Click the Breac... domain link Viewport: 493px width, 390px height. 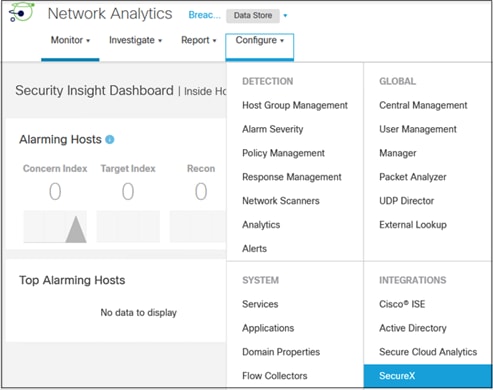pyautogui.click(x=204, y=15)
